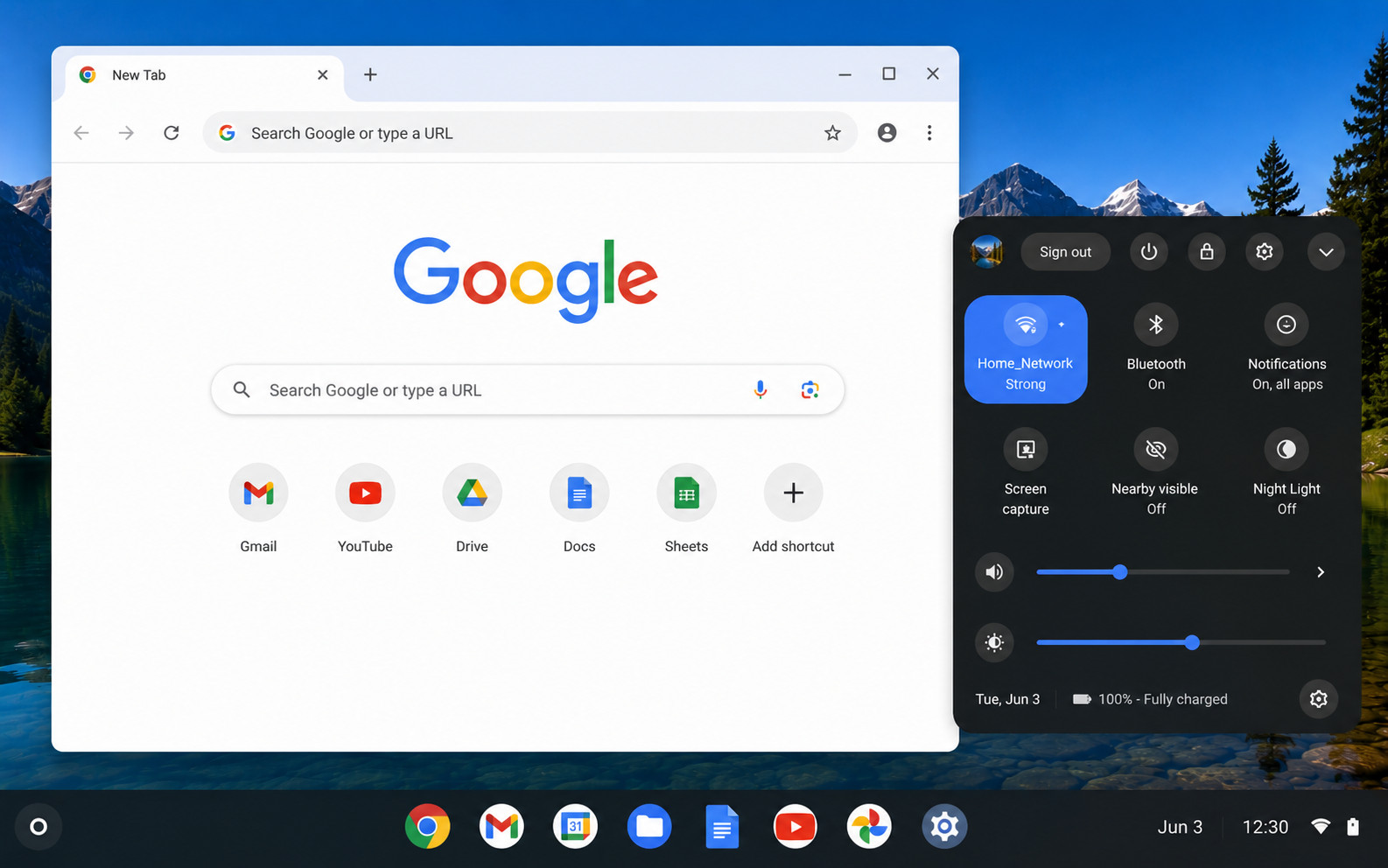Reload the current page
Image resolution: width=1388 pixels, height=868 pixels.
172,133
